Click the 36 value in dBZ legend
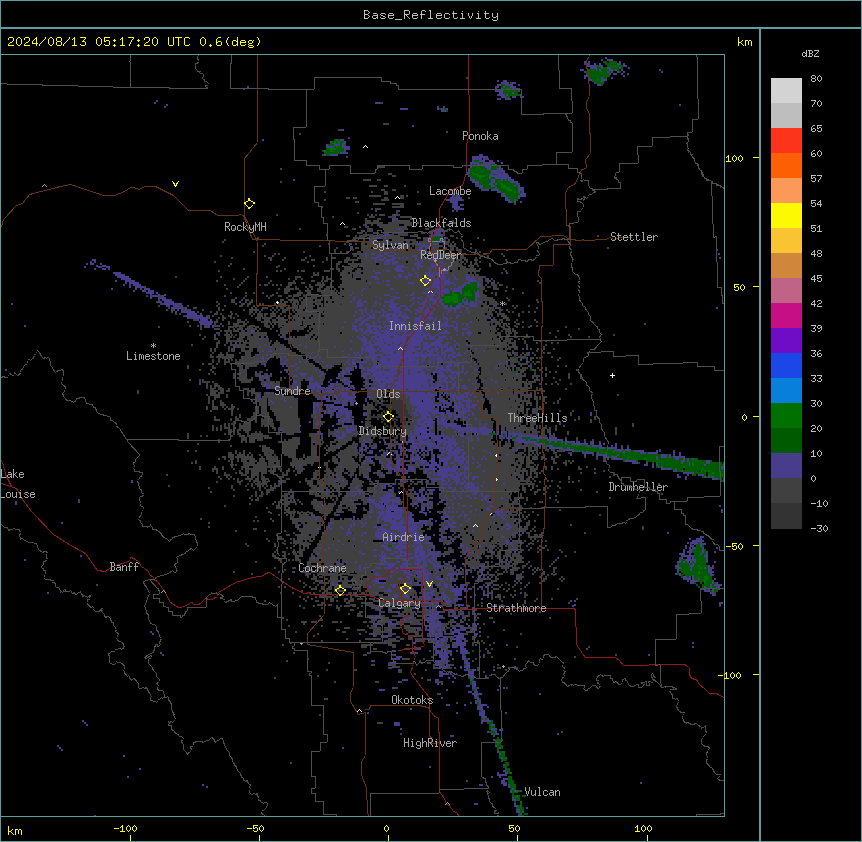This screenshot has height=842, width=862. click(816, 353)
